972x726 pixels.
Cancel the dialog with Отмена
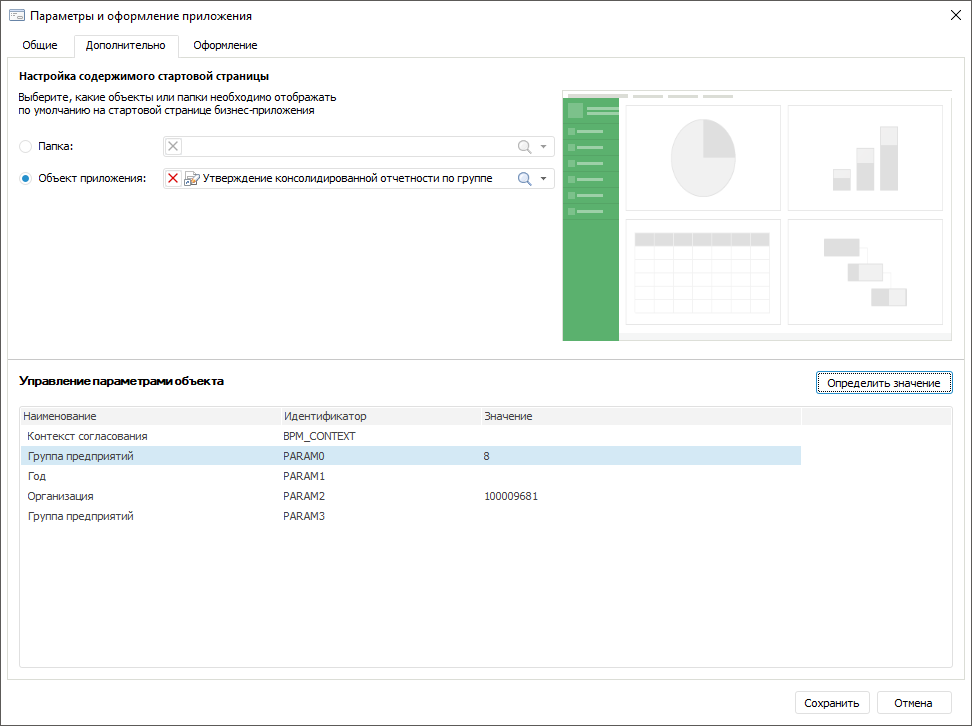[914, 703]
